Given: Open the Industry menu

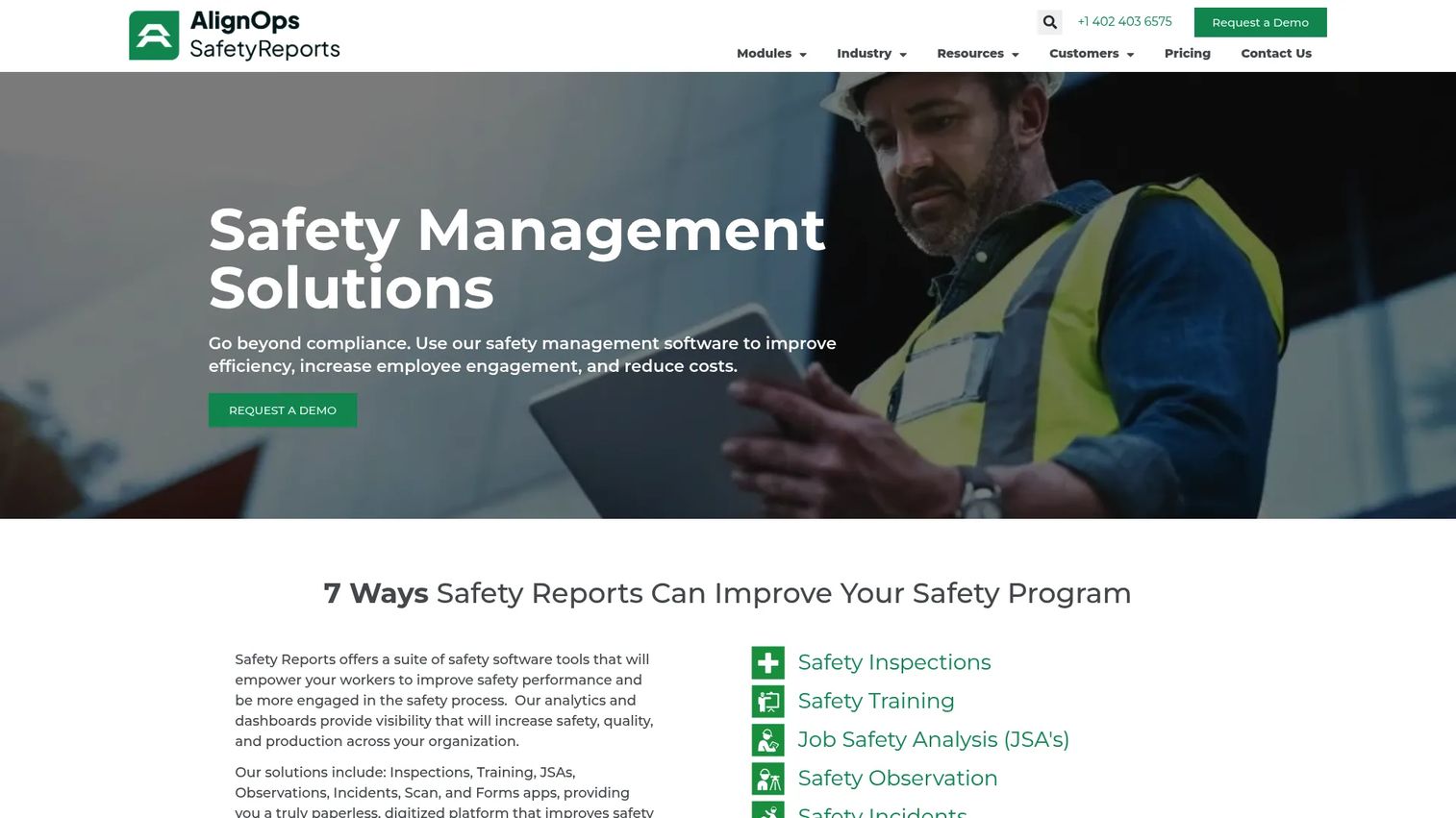Looking at the screenshot, I should tap(871, 54).
